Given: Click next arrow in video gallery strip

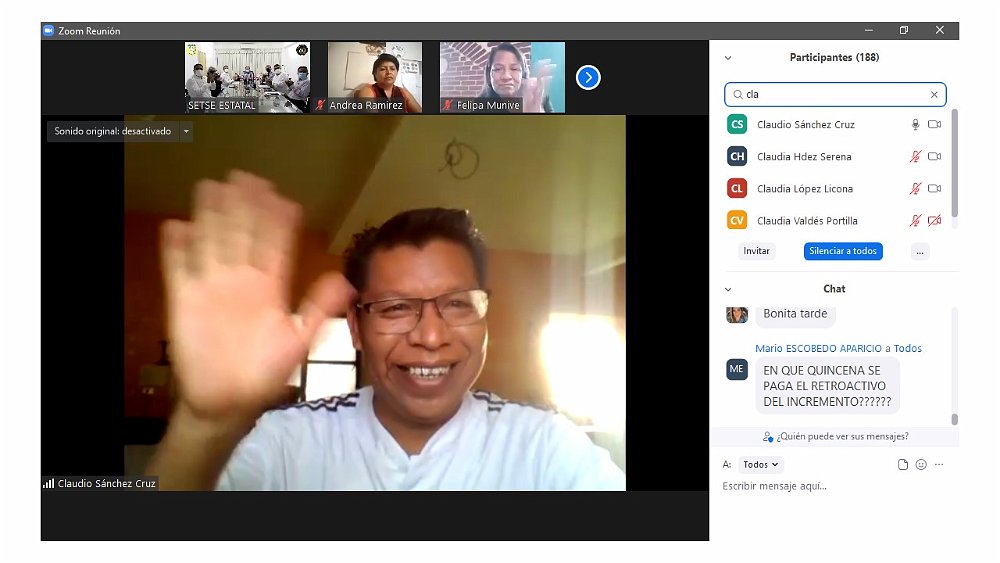Looking at the screenshot, I should coord(588,77).
